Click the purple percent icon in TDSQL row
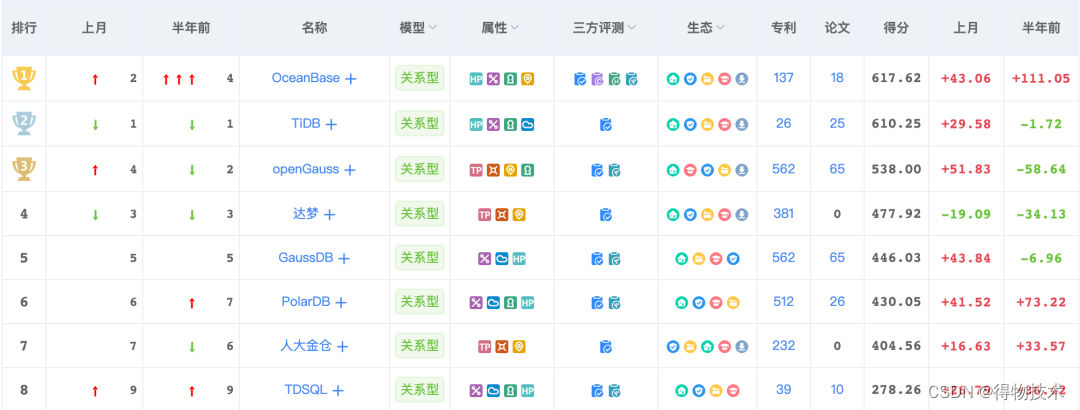1080x410 pixels. 476,390
